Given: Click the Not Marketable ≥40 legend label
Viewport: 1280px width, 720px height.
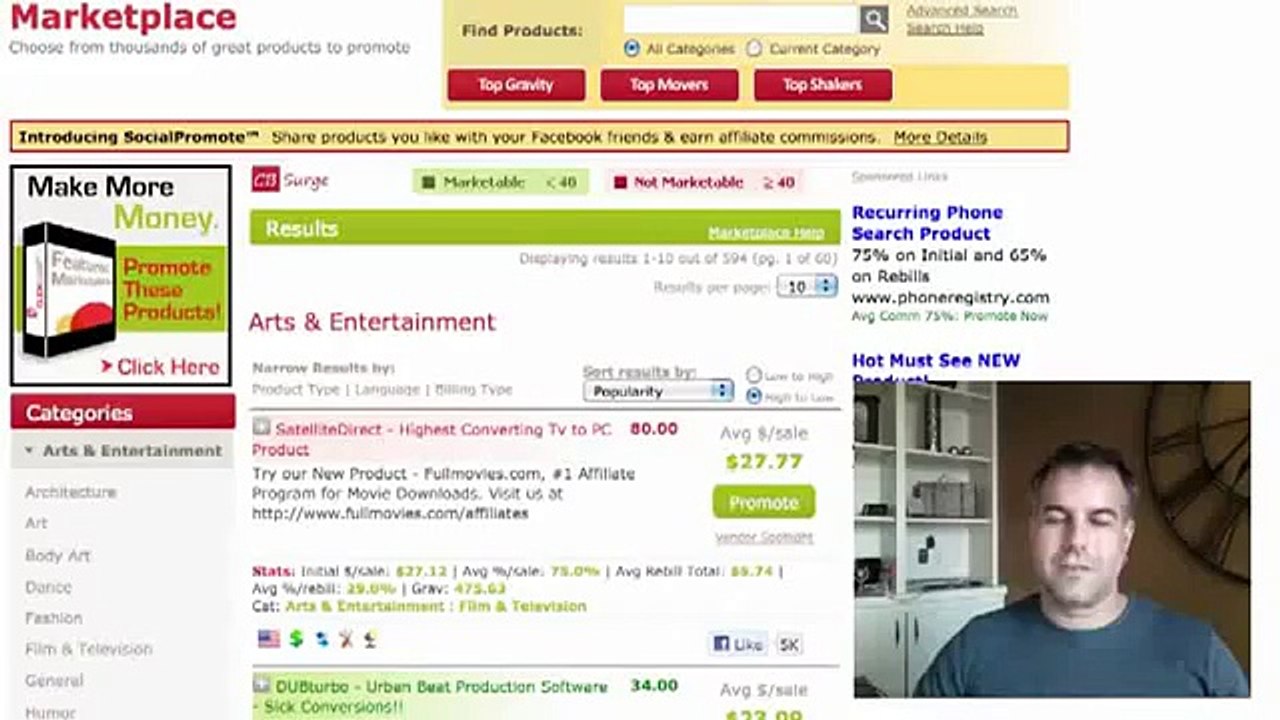Looking at the screenshot, I should pos(704,182).
